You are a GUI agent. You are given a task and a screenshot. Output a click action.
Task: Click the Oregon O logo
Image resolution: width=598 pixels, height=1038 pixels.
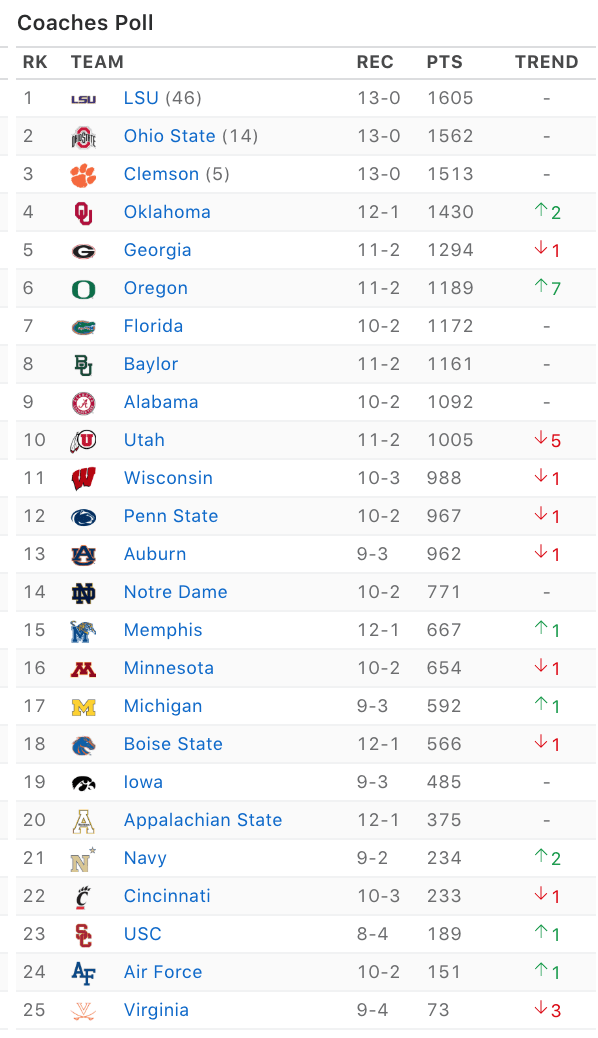[83, 289]
